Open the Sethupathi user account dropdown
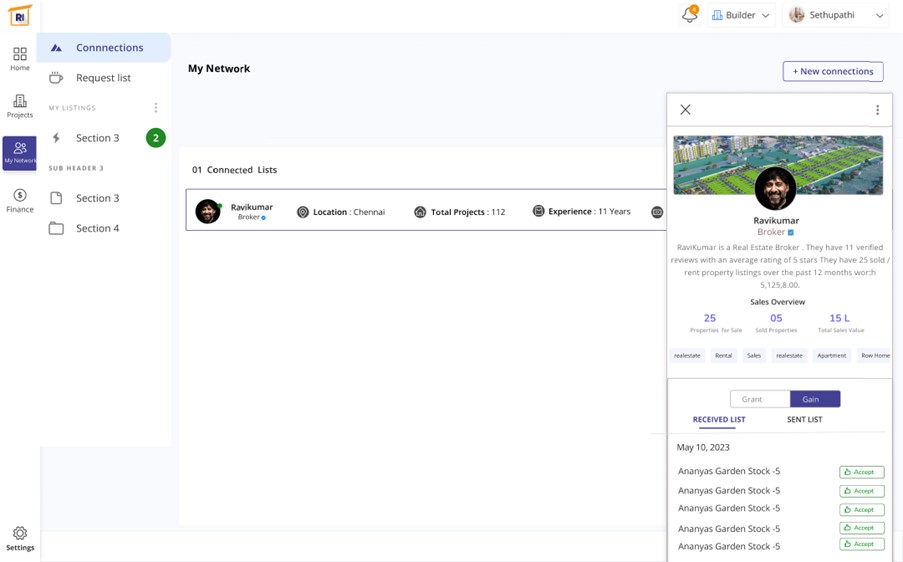The height and width of the screenshot is (562, 903). tap(836, 15)
